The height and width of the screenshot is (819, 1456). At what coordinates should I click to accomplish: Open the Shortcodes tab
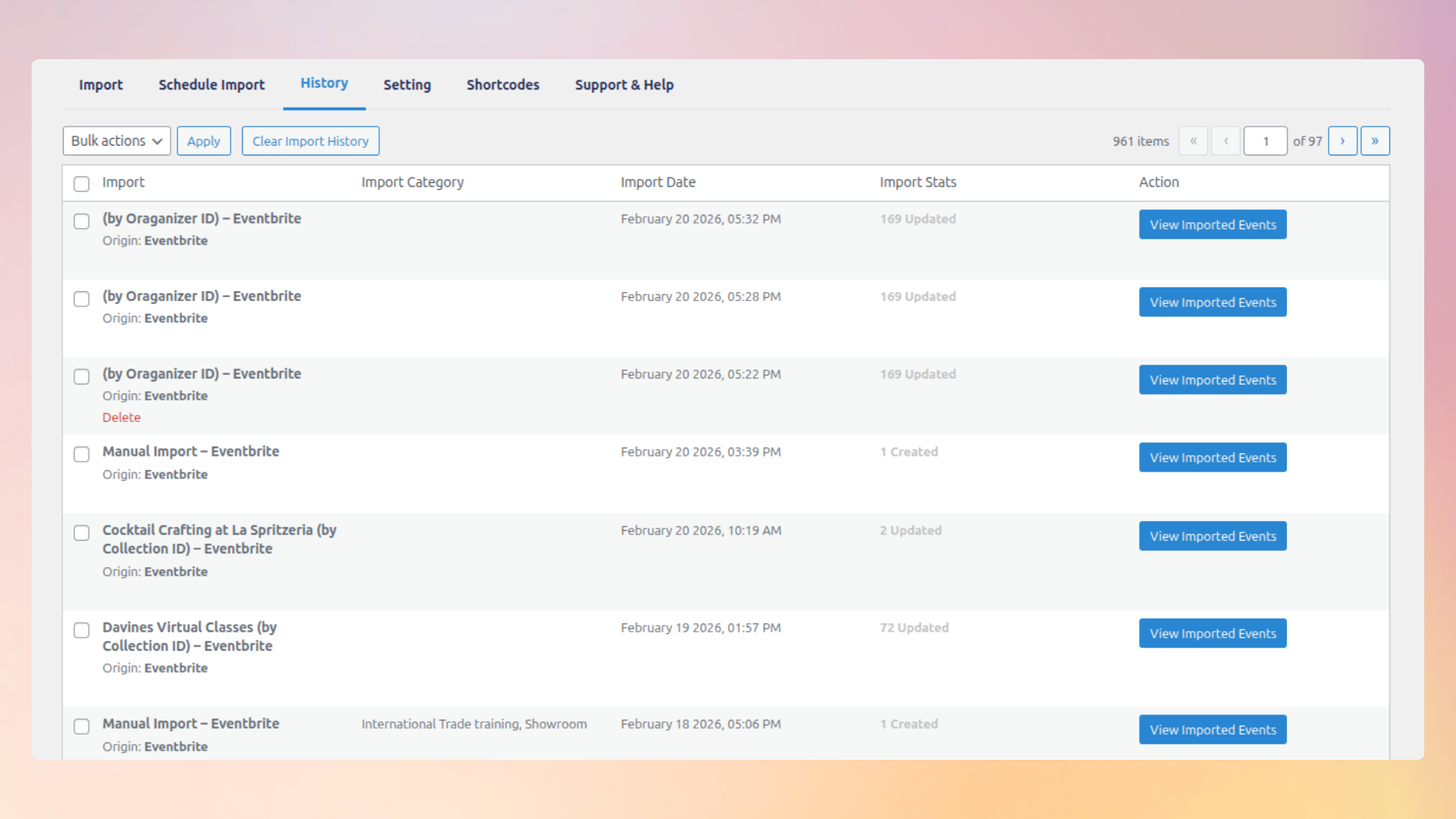coord(503,84)
